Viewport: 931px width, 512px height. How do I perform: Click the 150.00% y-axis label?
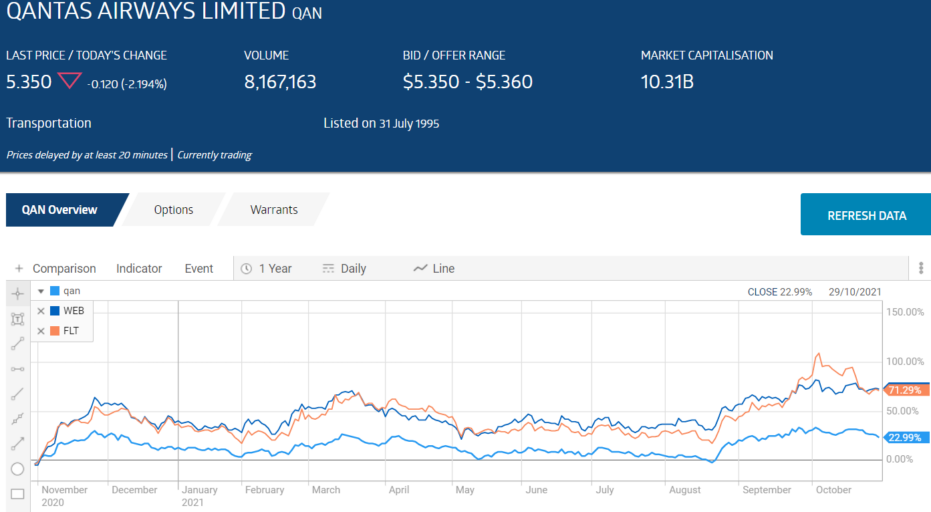905,312
